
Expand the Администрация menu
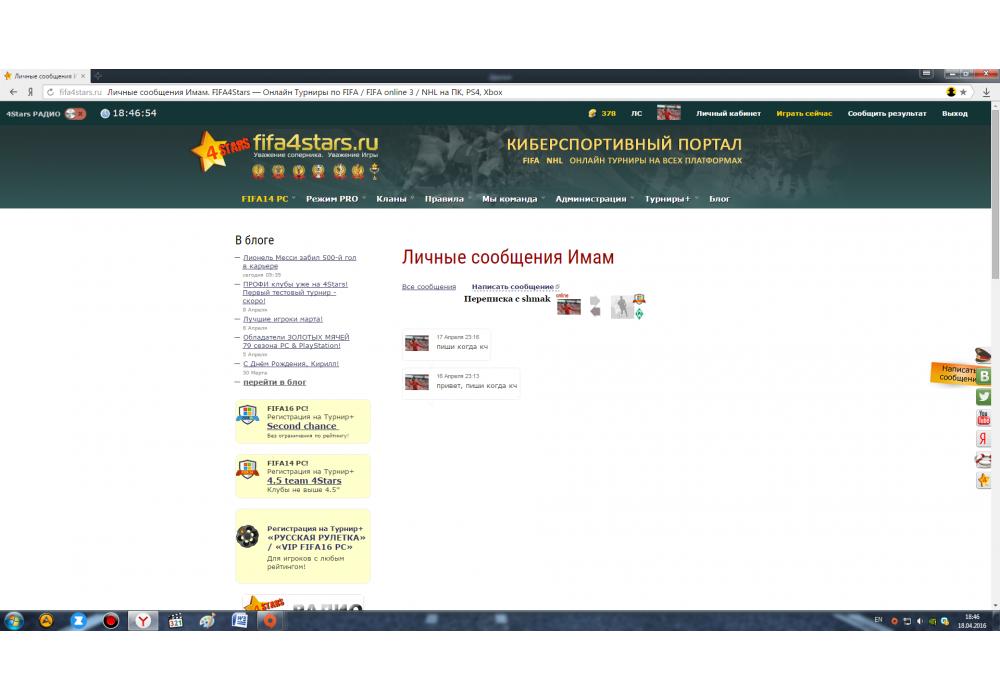pos(591,199)
